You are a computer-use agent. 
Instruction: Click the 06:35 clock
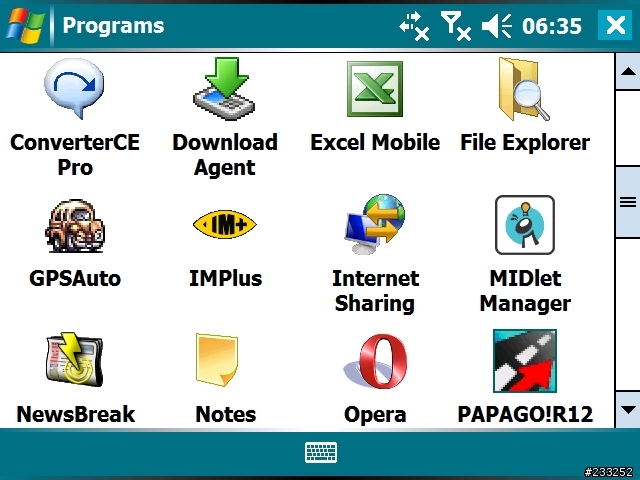pyautogui.click(x=552, y=26)
